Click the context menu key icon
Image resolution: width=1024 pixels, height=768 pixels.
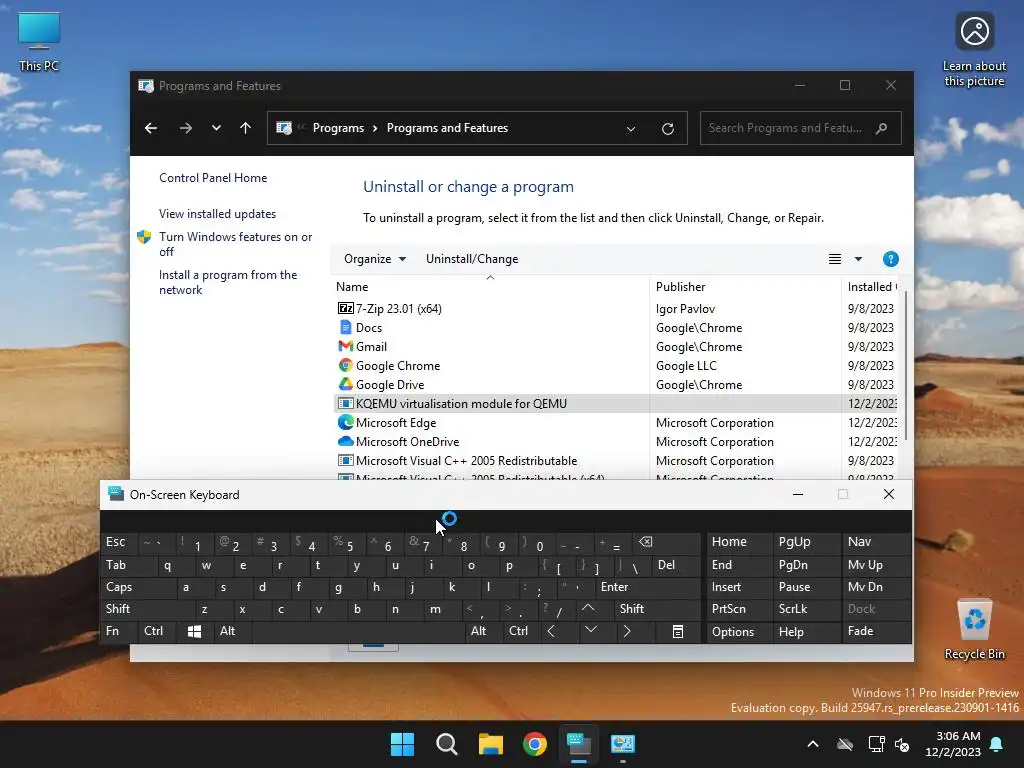[x=678, y=632]
